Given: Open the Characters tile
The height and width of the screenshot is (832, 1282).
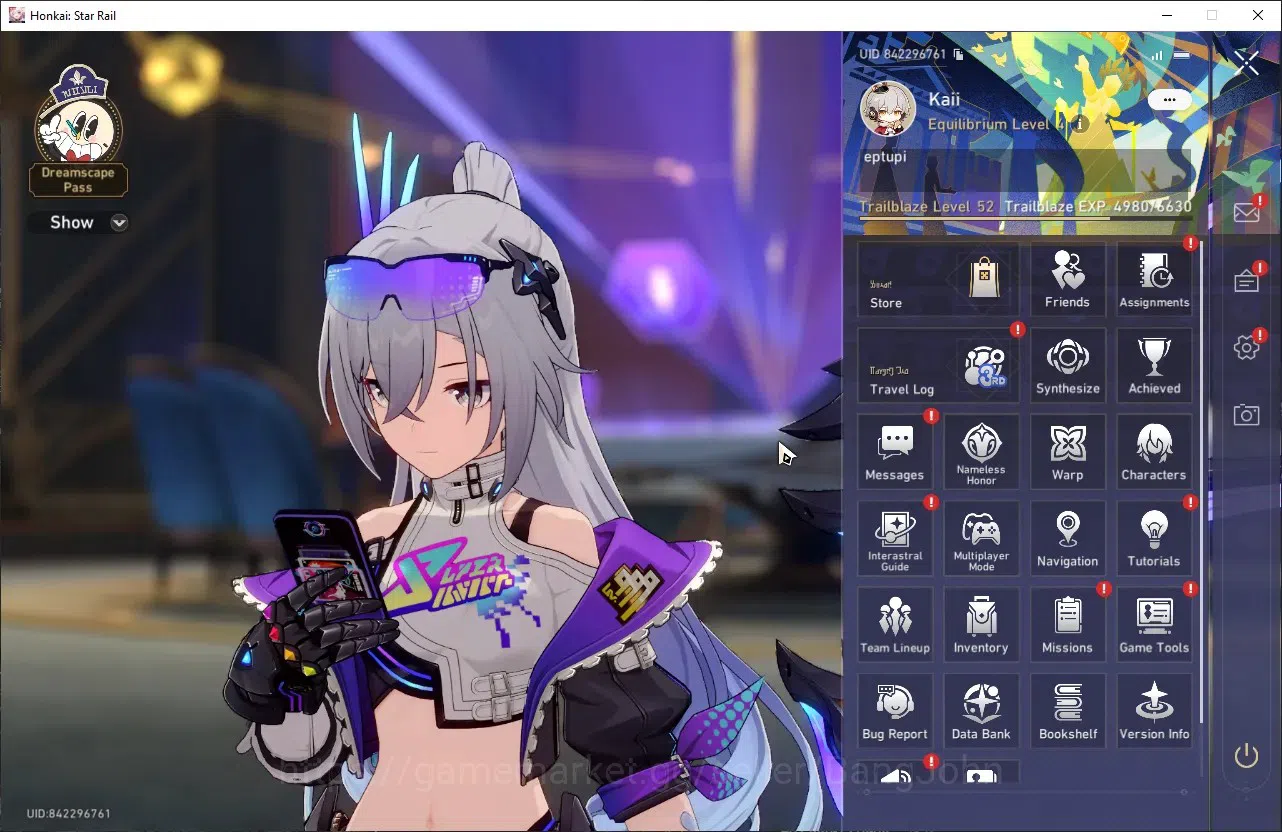Looking at the screenshot, I should [x=1154, y=452].
